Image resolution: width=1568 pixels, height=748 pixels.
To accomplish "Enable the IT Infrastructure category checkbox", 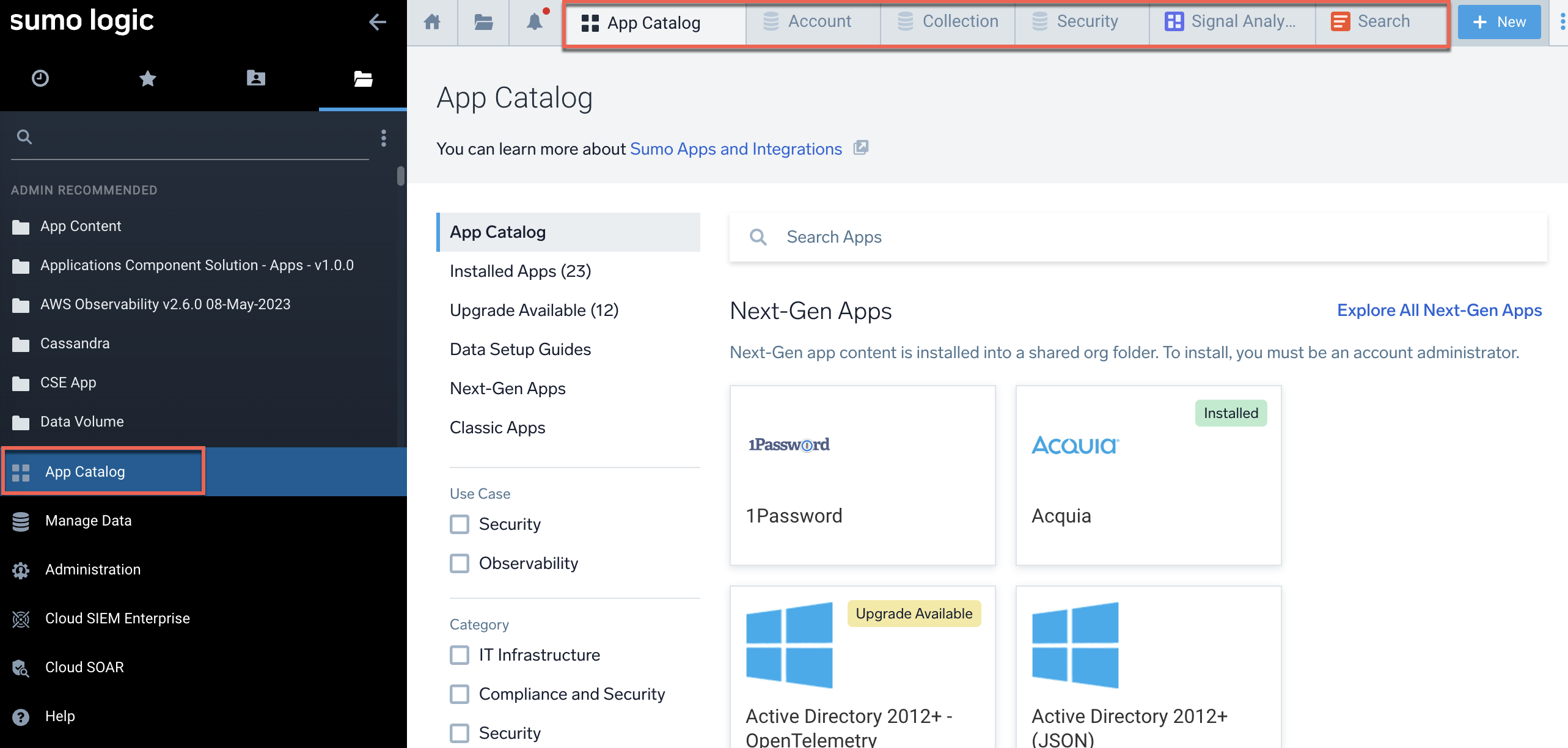I will [x=460, y=654].
